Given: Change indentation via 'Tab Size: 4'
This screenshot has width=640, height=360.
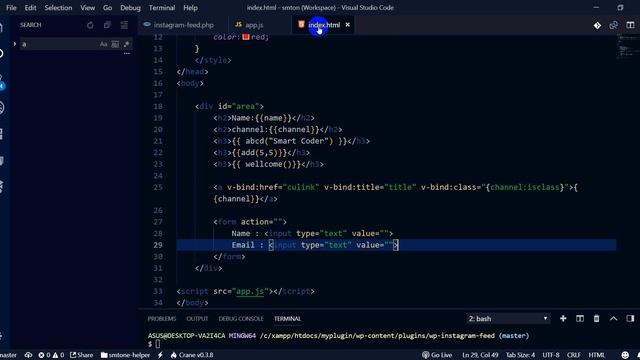Looking at the screenshot, I should pyautogui.click(x=520, y=355).
